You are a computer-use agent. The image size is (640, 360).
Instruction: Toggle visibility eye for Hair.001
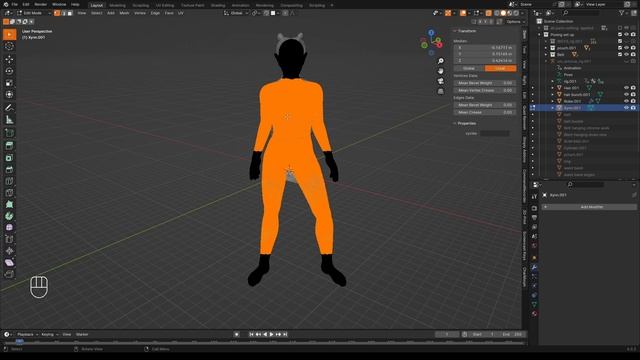pos(627,88)
